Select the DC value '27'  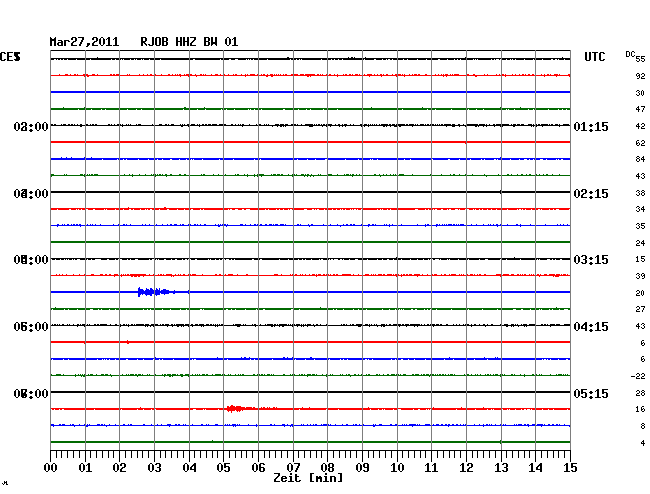[640, 309]
